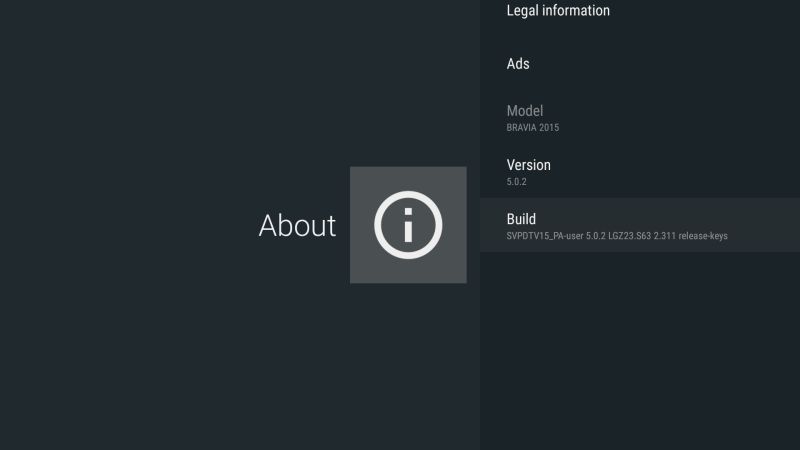Select the Model BRAVIA 2015 row

(x=640, y=118)
